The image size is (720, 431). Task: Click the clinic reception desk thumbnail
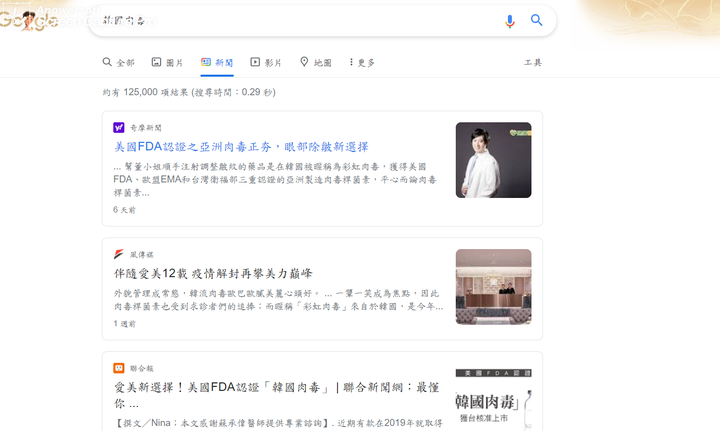tap(493, 287)
